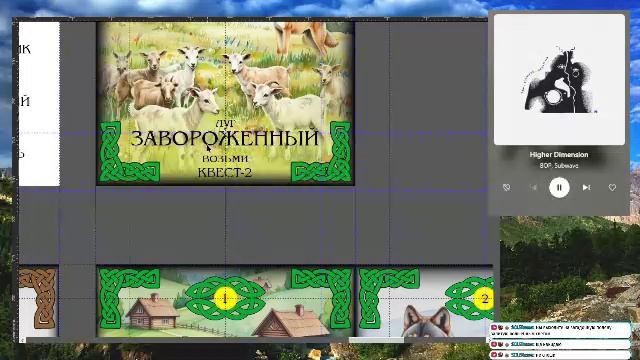Open the bottom chat message in stream overlay
640x360 pixels.
(559, 355)
